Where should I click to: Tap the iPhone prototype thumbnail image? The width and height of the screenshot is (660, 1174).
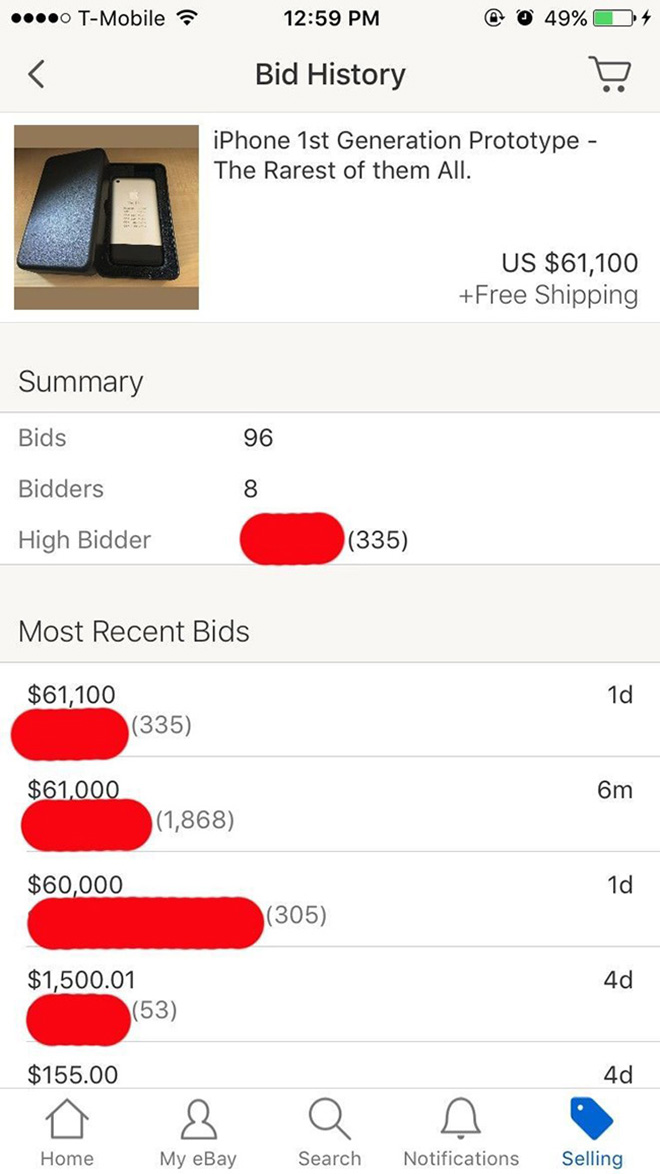pos(106,217)
